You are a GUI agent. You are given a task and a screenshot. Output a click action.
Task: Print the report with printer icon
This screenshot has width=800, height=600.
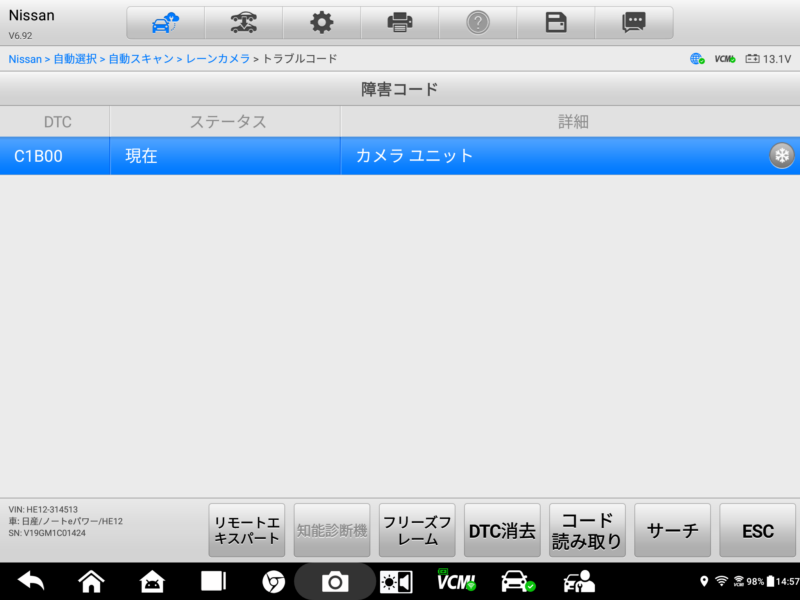tap(399, 22)
